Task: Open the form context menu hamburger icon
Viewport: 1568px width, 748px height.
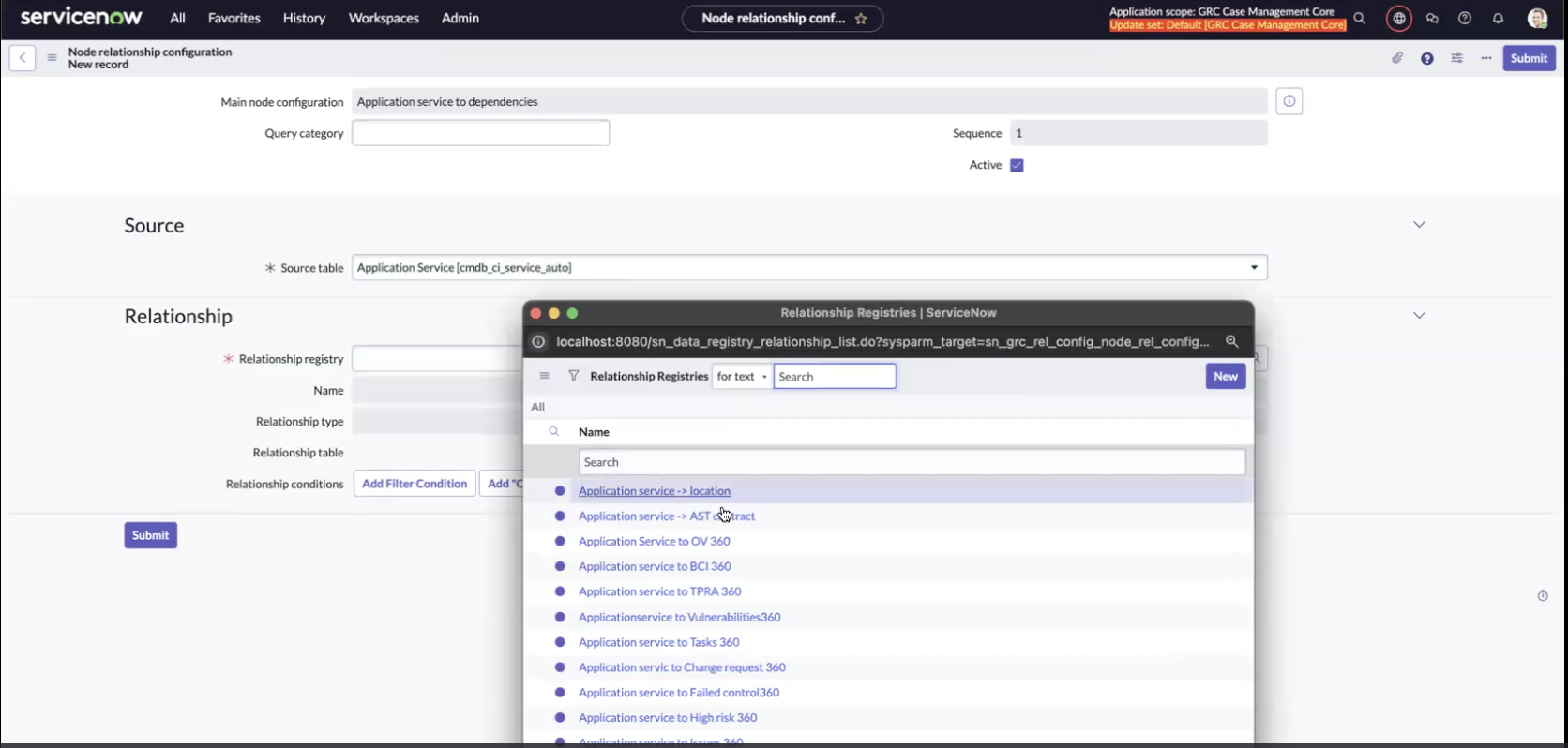Action: [52, 58]
